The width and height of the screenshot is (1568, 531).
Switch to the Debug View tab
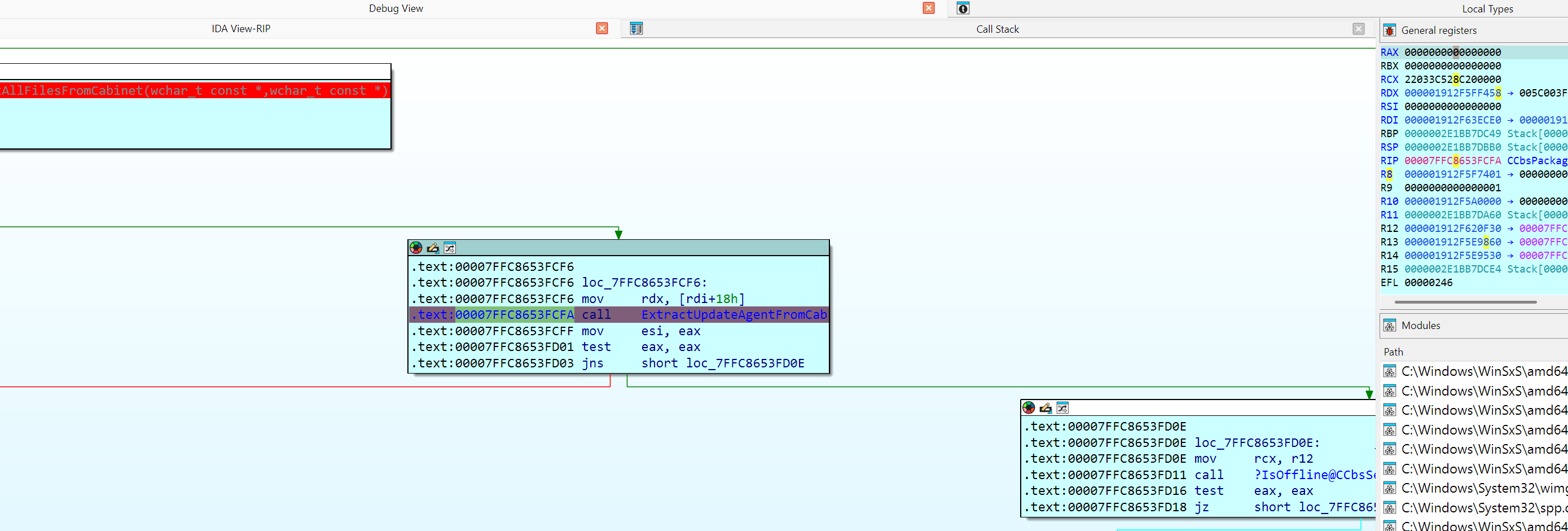click(x=396, y=8)
